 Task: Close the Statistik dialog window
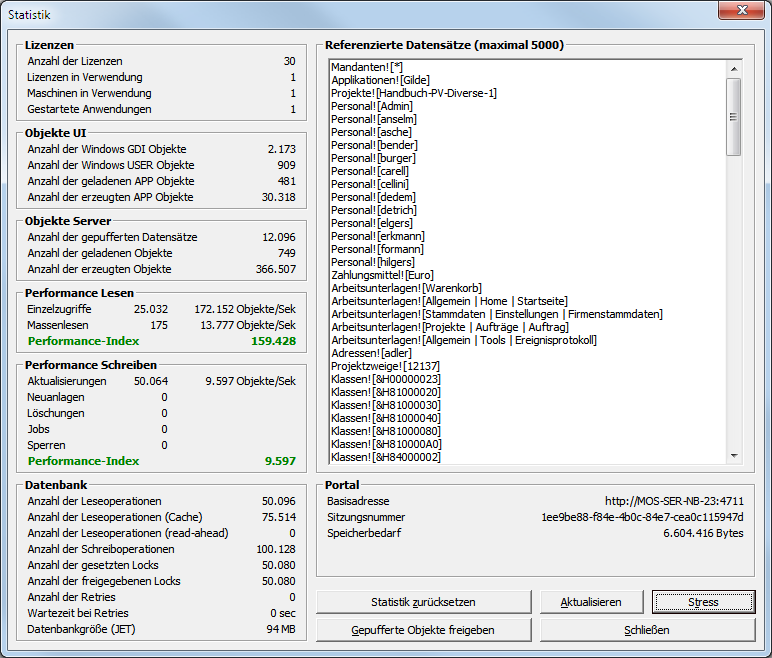744,13
